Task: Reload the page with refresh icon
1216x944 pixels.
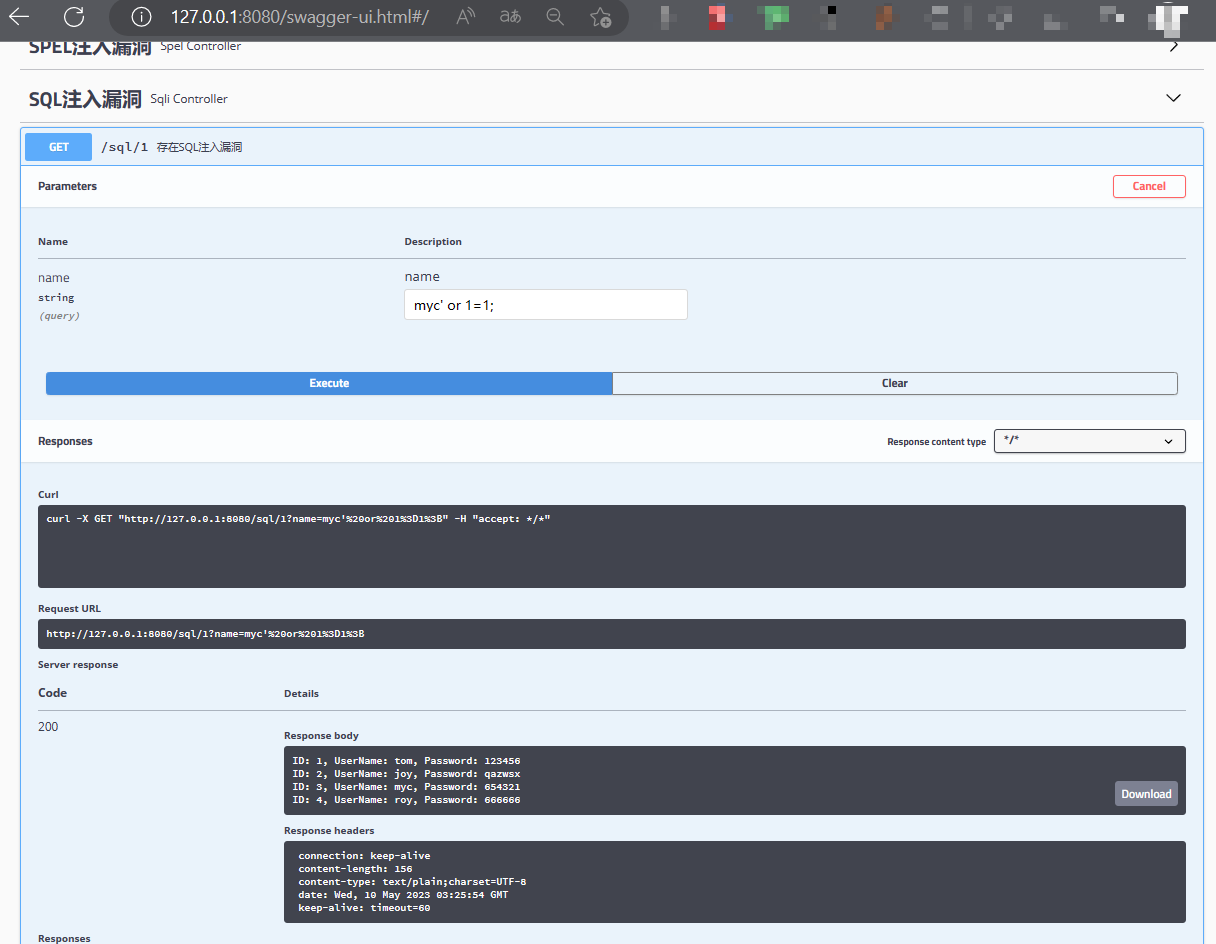Action: point(74,17)
